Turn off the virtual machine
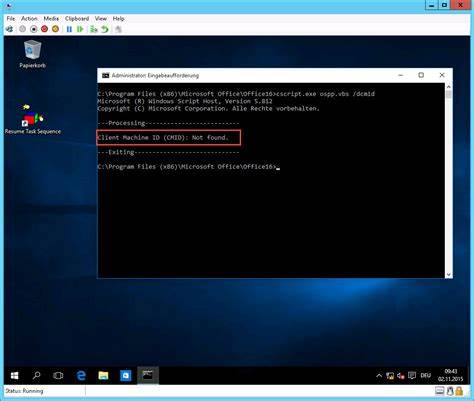Screen dimensions: 474x401 click(33, 29)
